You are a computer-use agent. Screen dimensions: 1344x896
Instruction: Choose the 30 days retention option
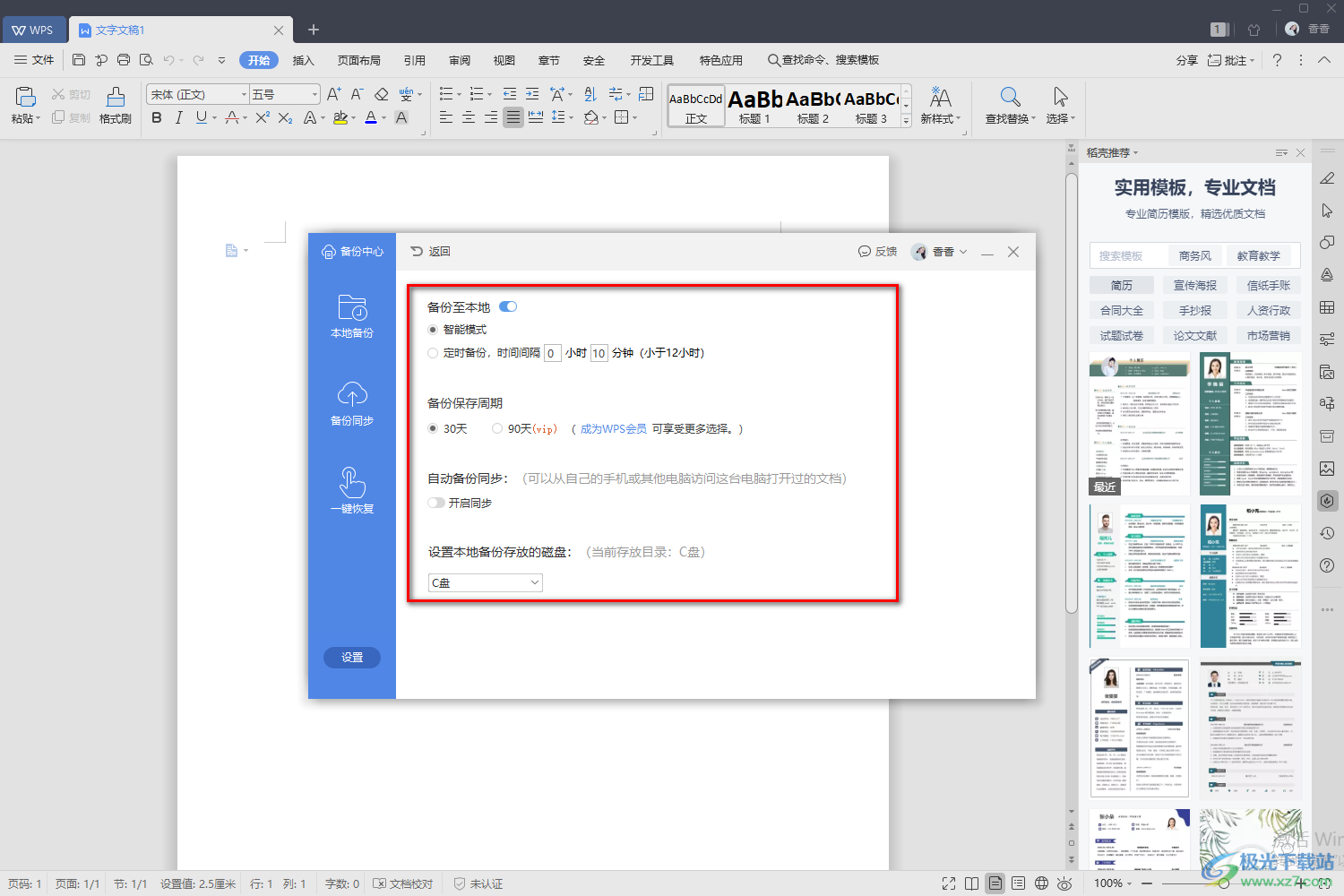[x=433, y=428]
